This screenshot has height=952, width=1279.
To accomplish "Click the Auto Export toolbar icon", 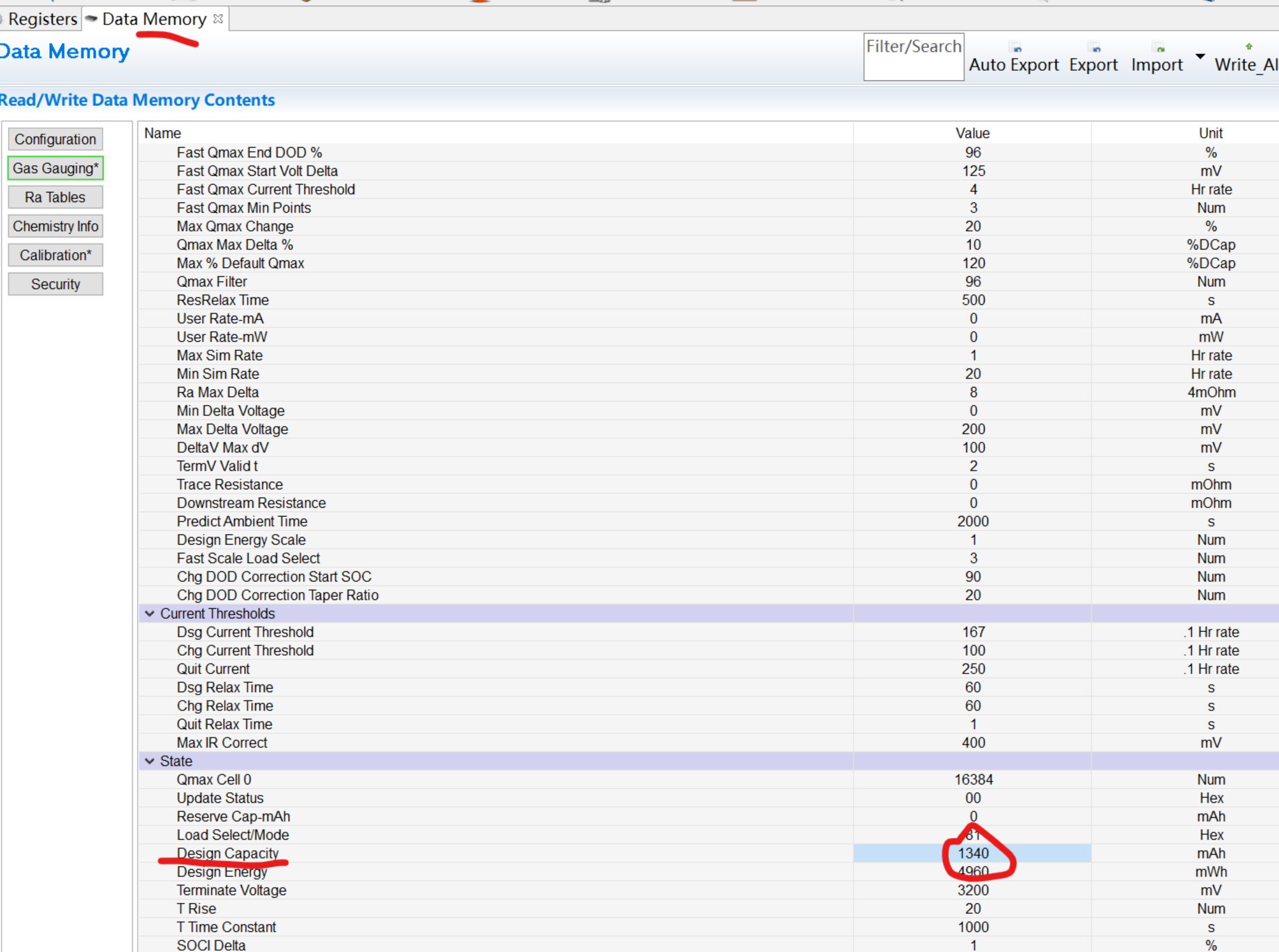I will click(1015, 48).
